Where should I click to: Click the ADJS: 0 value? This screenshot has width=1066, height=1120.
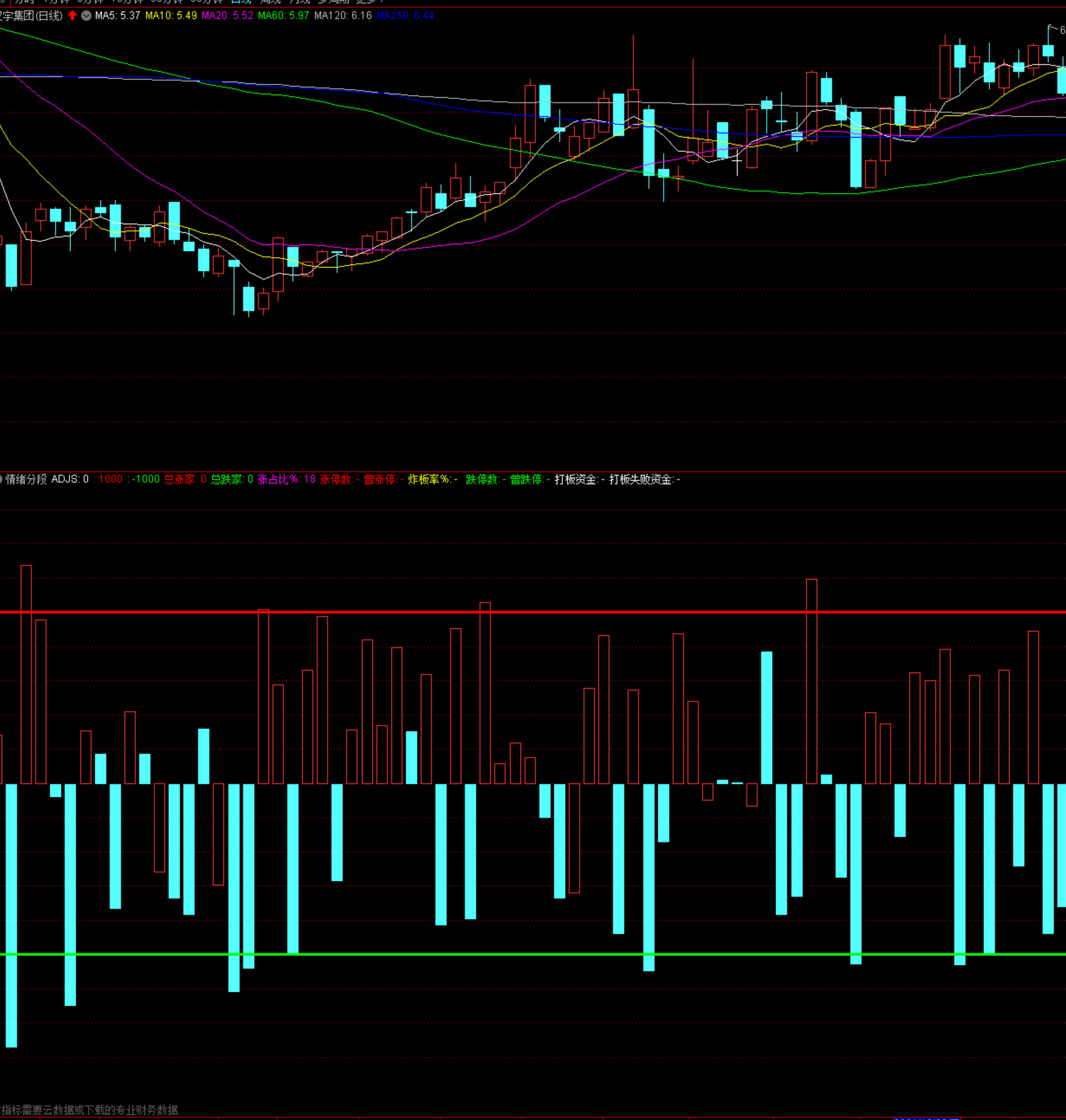(70, 479)
